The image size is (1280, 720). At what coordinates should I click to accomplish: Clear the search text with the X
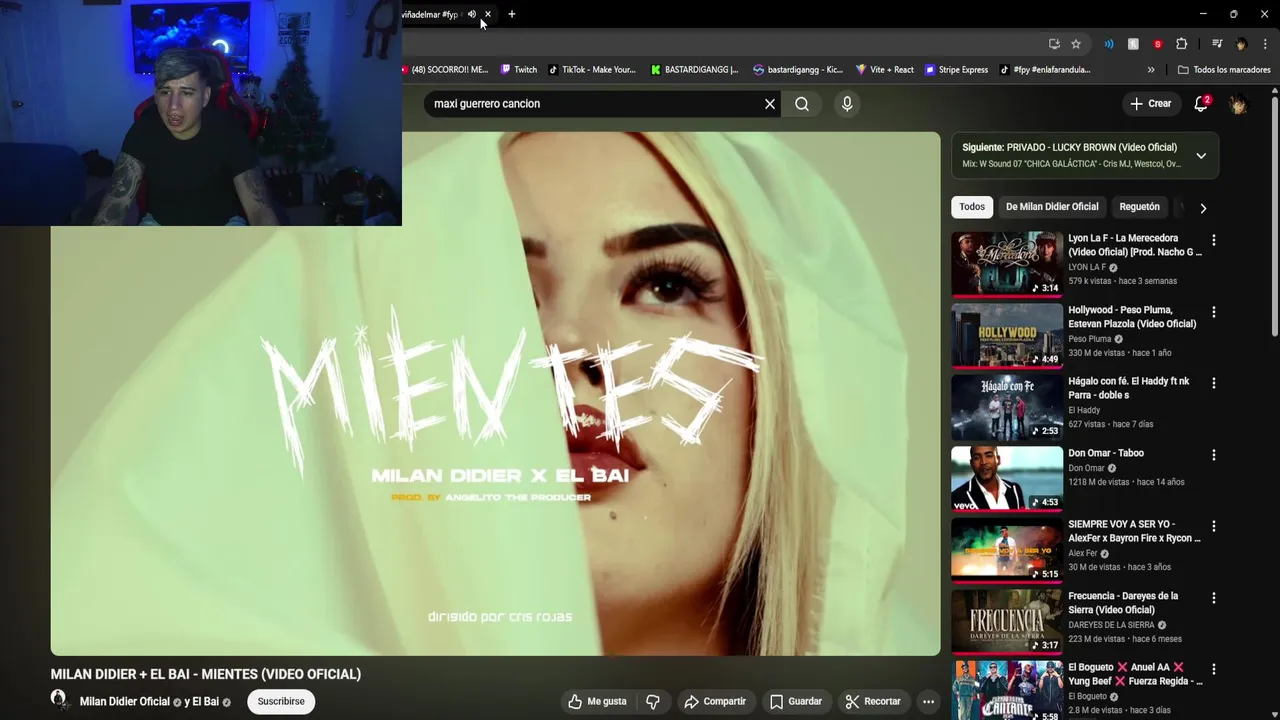[x=770, y=104]
